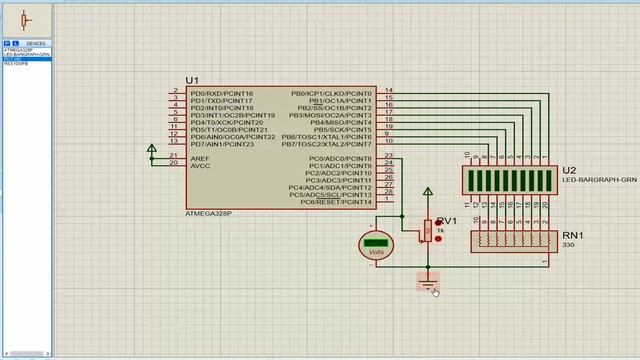The image size is (640, 360).
Task: Select ATMEGA328P in devices list
Action: coord(18,50)
